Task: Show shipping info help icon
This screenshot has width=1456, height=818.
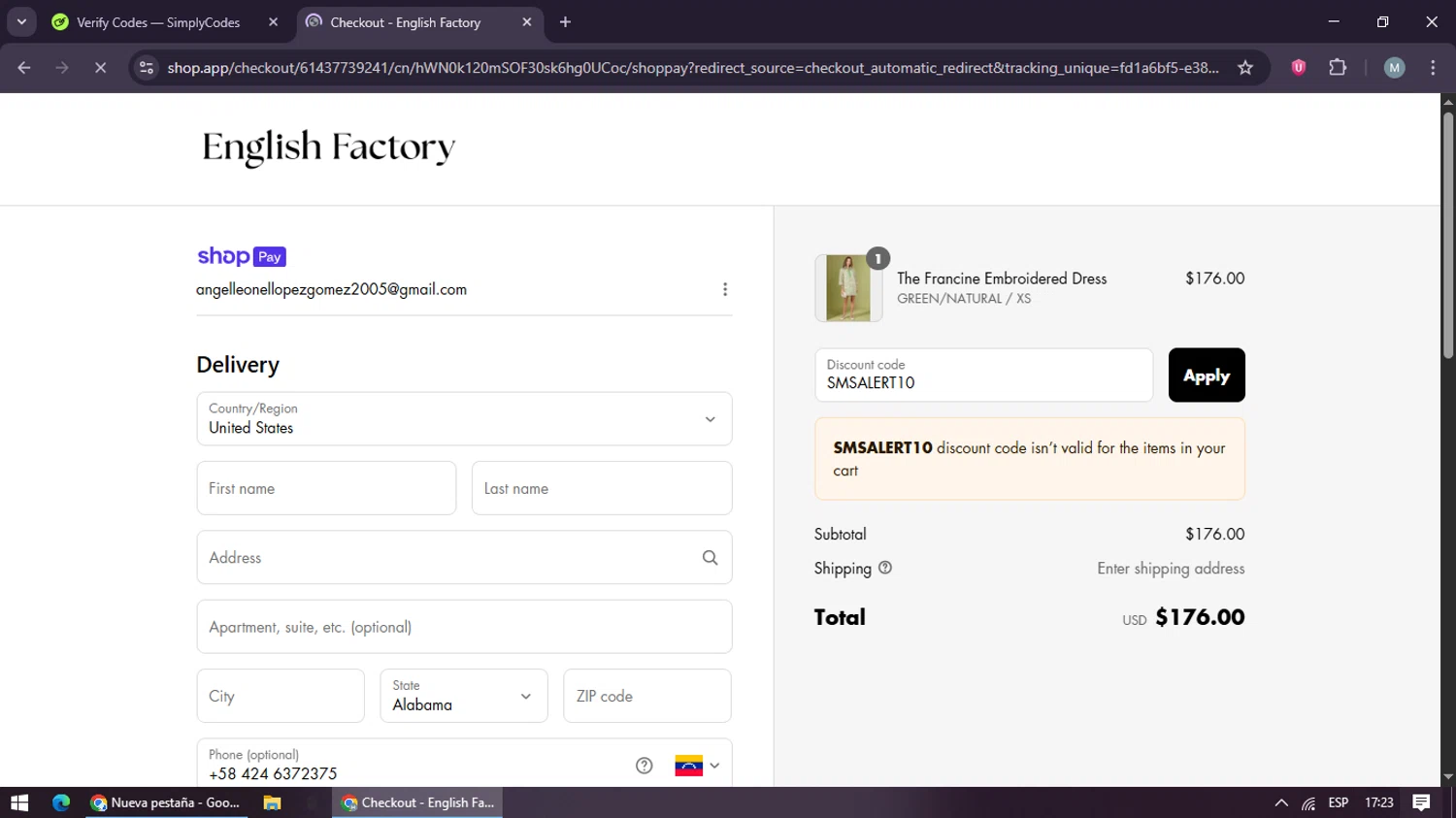Action: pos(885,568)
